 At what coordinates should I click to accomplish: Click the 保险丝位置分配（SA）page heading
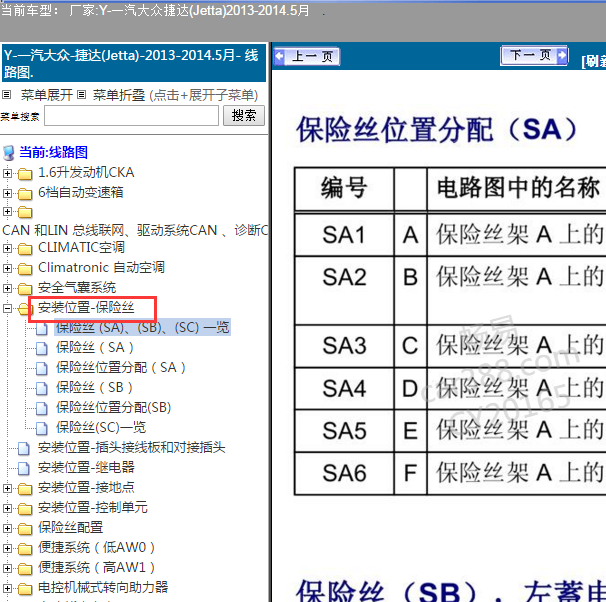point(437,129)
